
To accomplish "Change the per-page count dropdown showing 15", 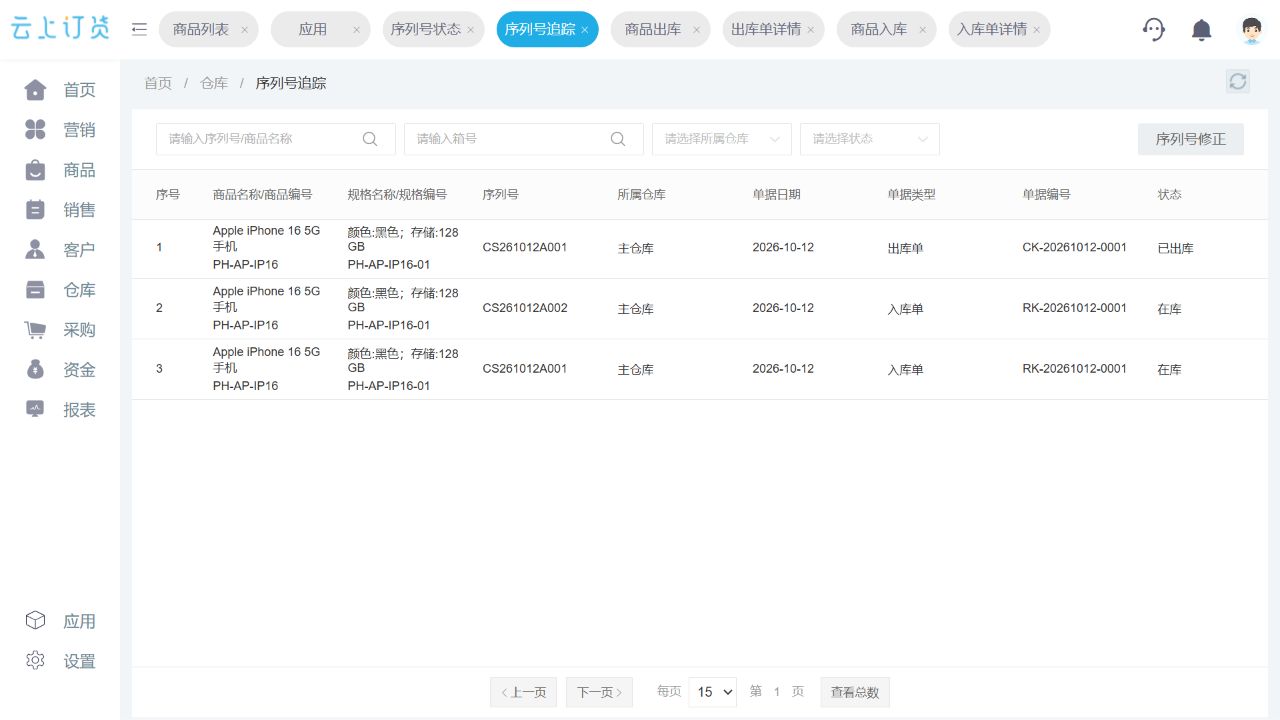I will pos(712,692).
